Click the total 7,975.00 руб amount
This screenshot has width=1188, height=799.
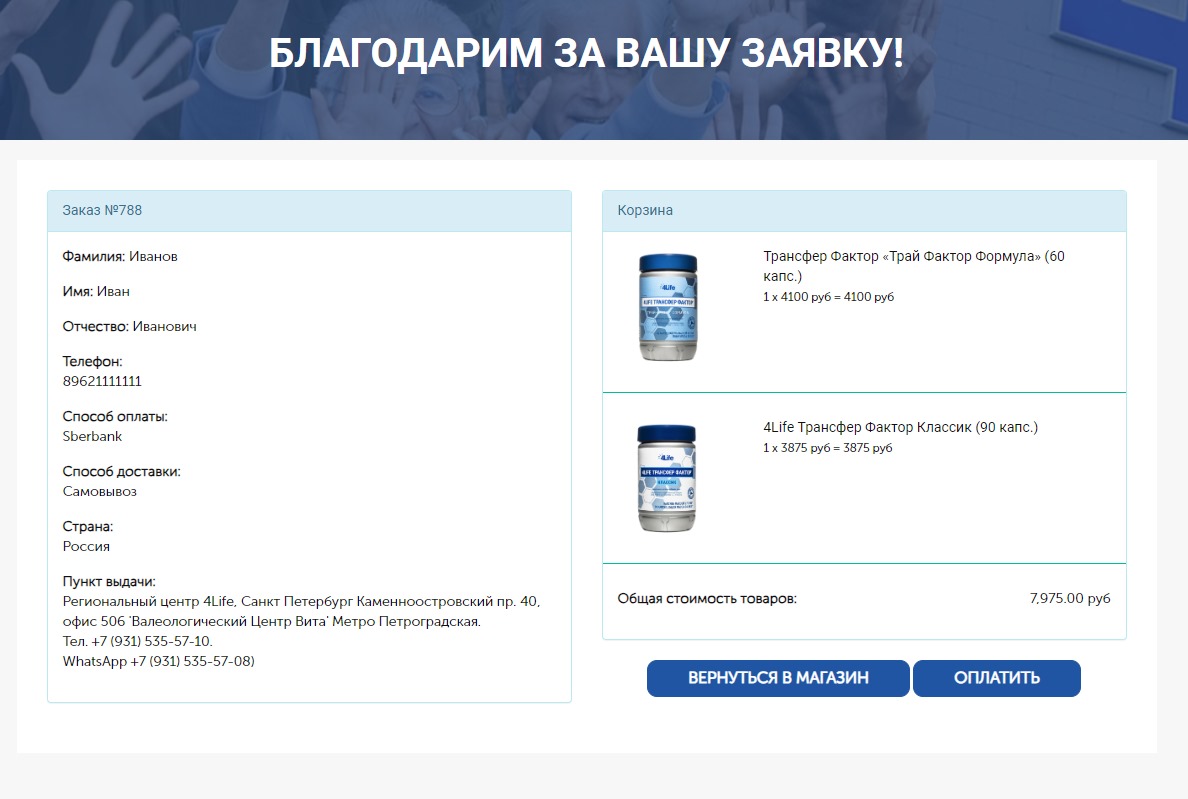pos(1070,598)
